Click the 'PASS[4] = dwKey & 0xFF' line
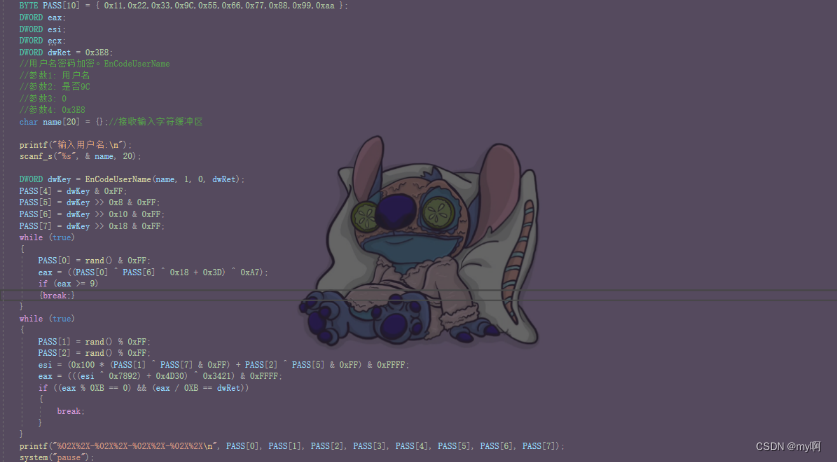Screen dimensions: 837x462 73,191
